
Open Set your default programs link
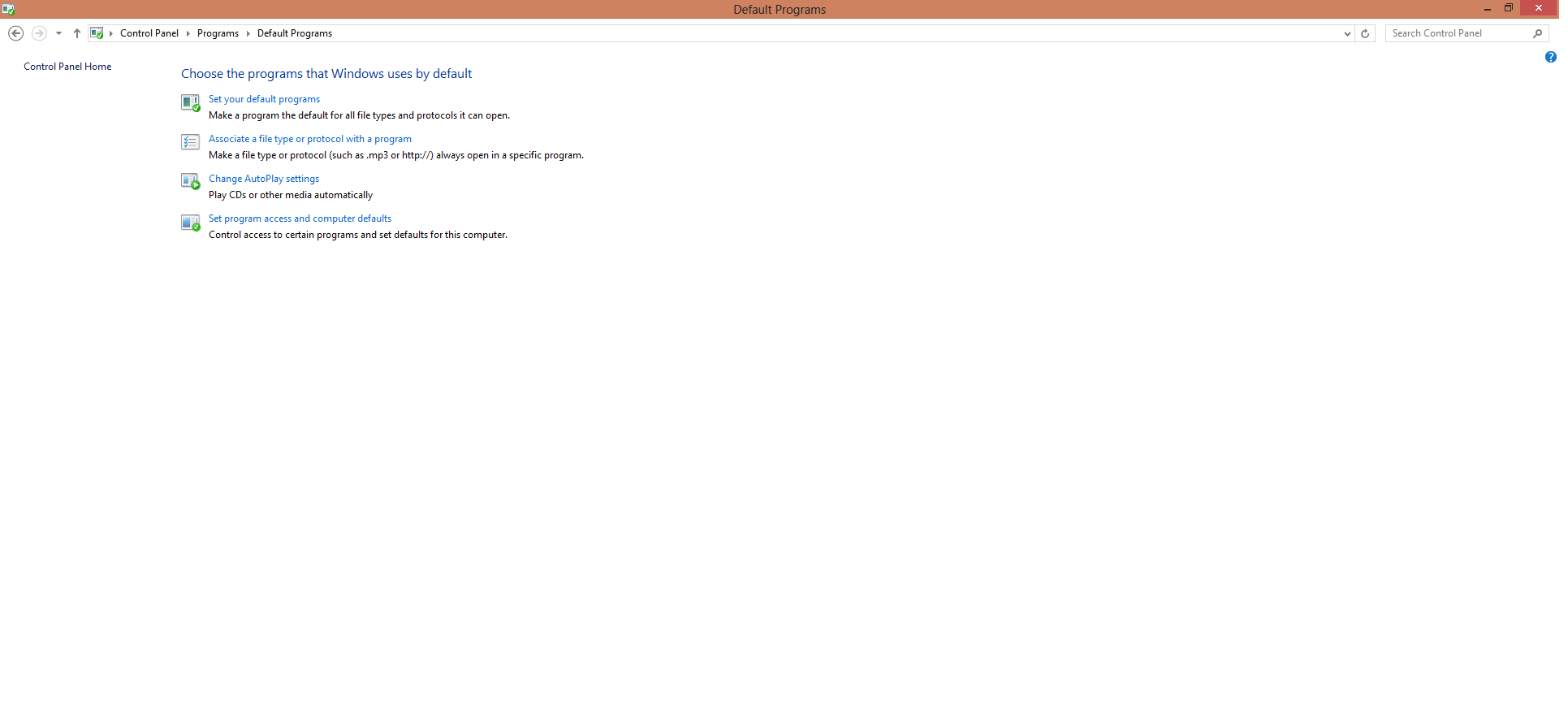(x=264, y=99)
